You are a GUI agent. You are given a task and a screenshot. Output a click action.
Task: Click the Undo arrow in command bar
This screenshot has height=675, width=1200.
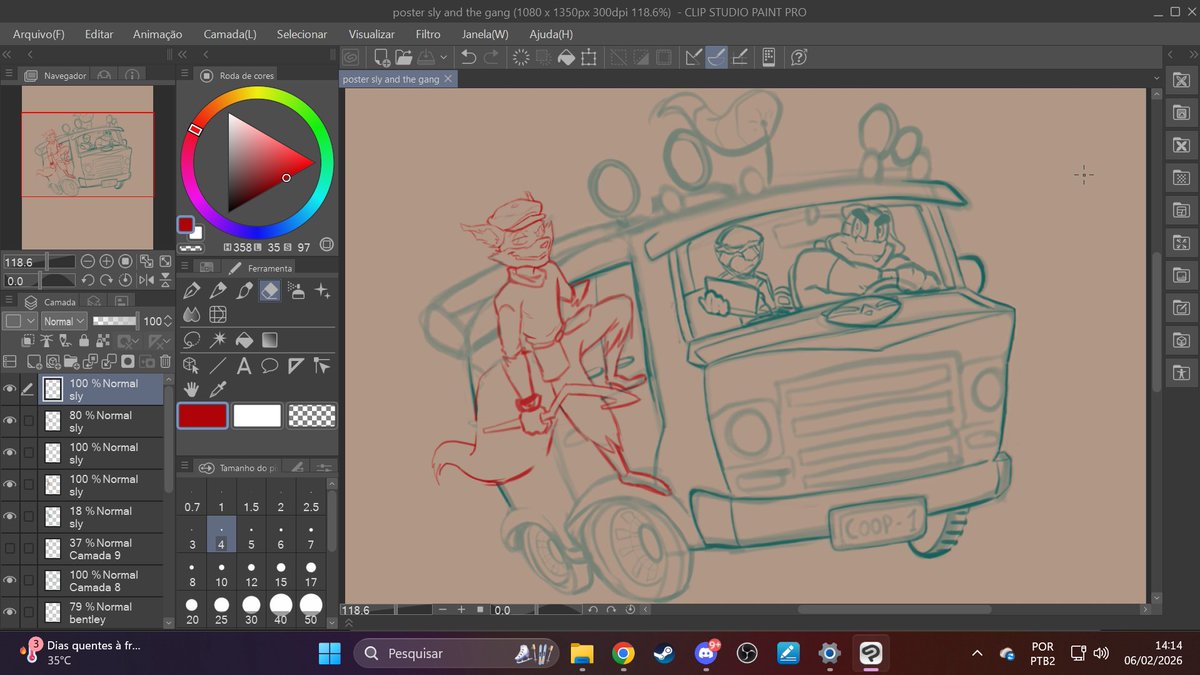[x=468, y=57]
